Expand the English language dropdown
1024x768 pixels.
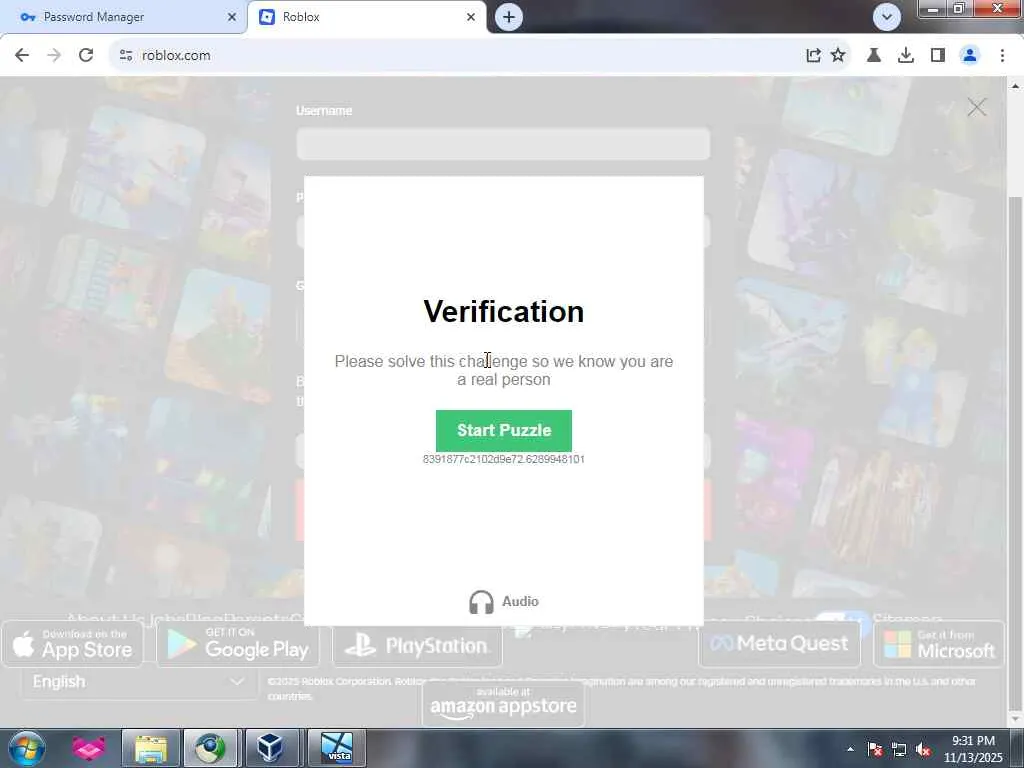(139, 682)
